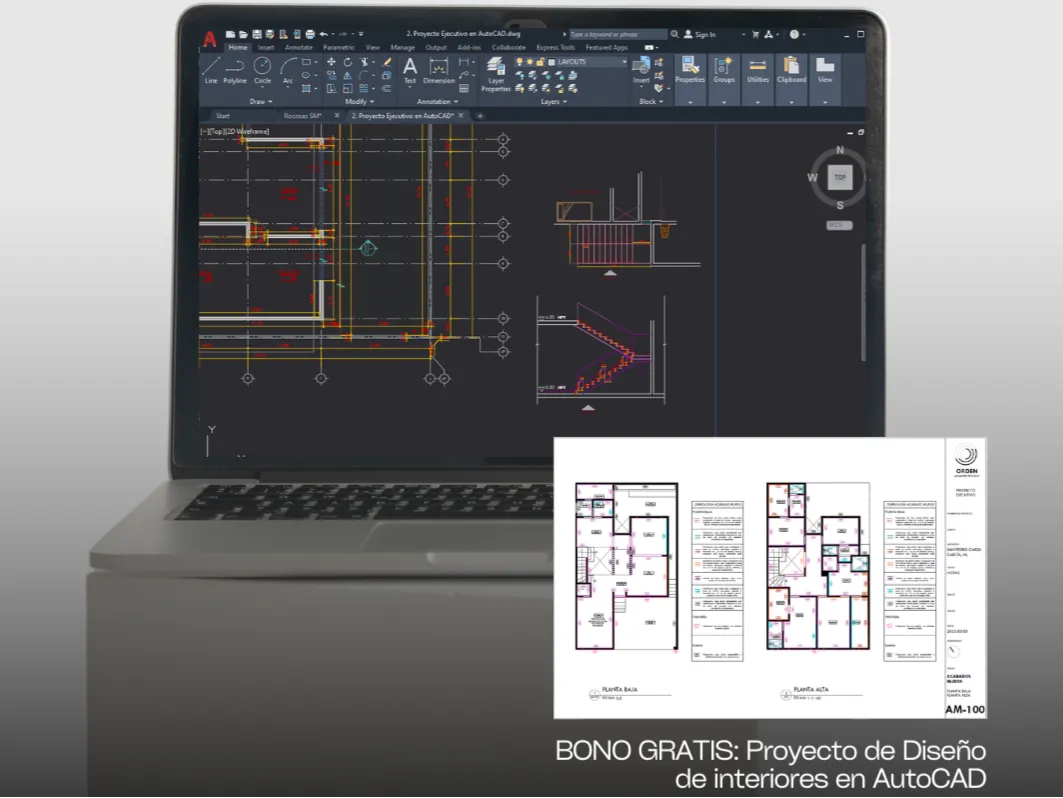Click the search magnifier icon
The width and height of the screenshot is (1063, 798).
pos(675,34)
